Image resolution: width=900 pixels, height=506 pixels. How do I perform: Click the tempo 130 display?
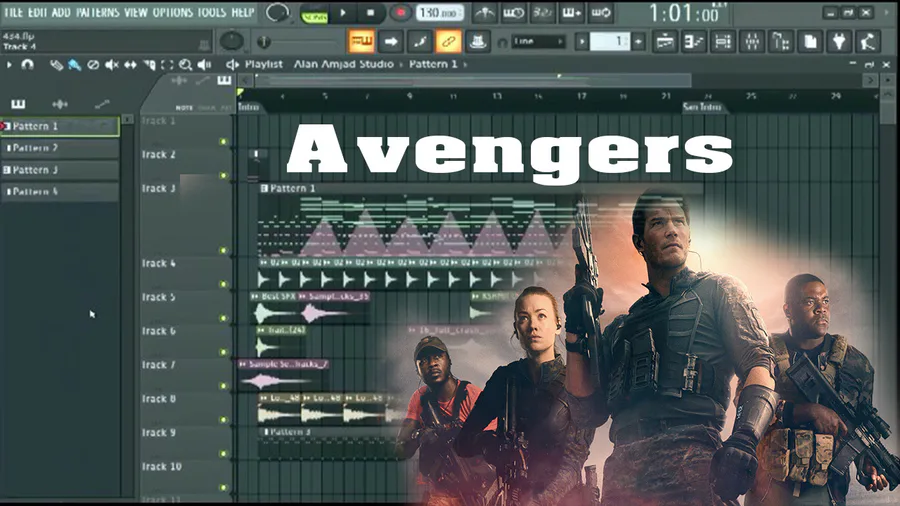[440, 13]
